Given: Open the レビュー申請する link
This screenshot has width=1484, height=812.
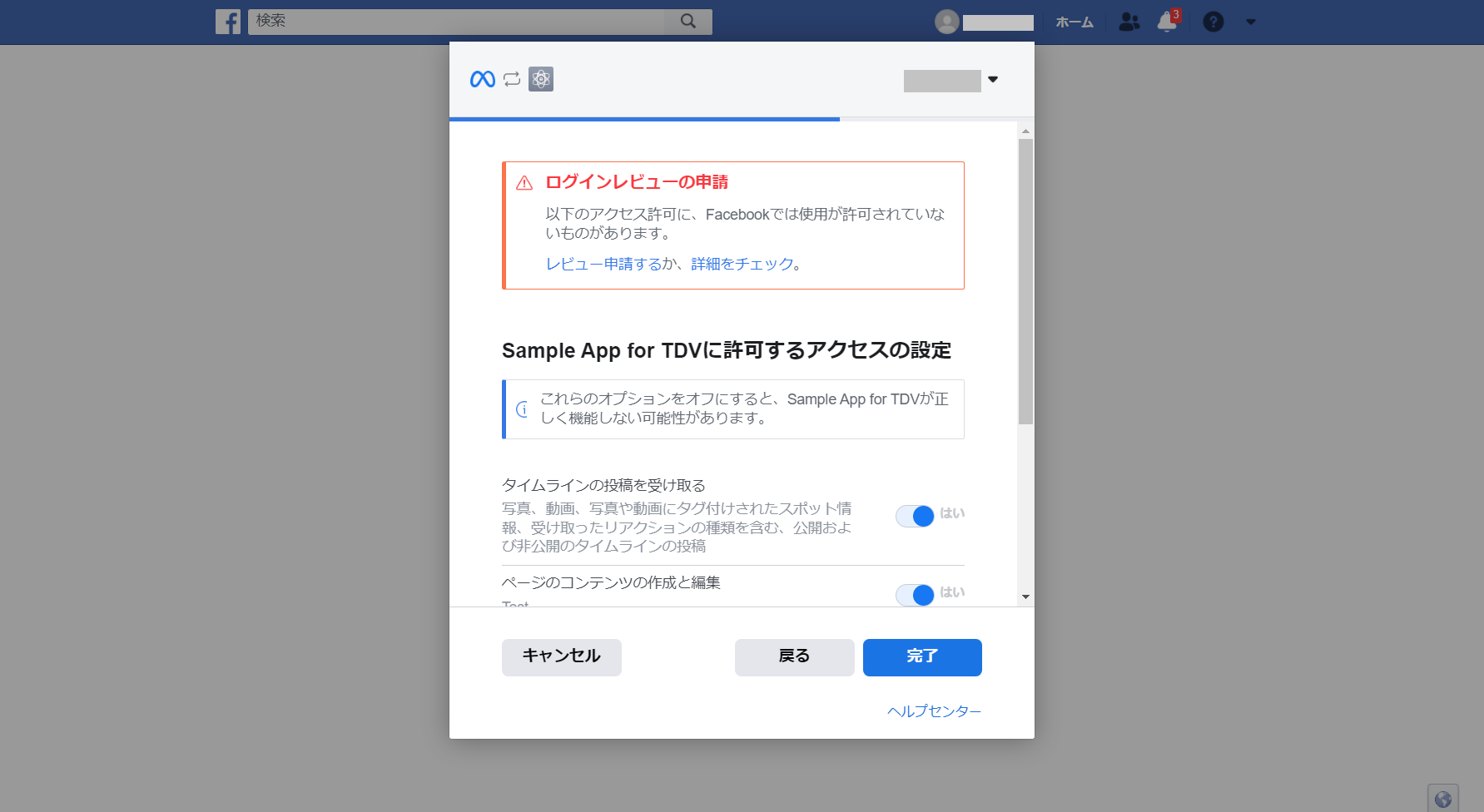Looking at the screenshot, I should (603, 264).
